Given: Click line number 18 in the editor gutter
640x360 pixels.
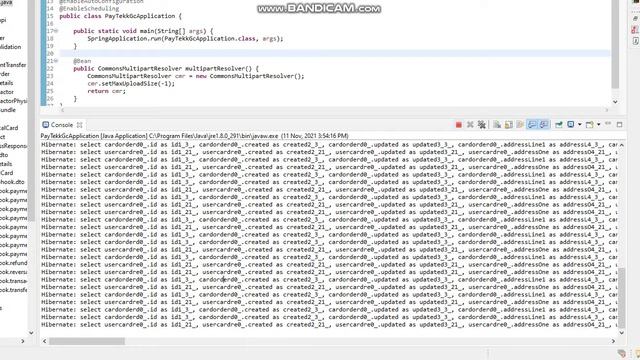Looking at the screenshot, I should tap(50, 38).
